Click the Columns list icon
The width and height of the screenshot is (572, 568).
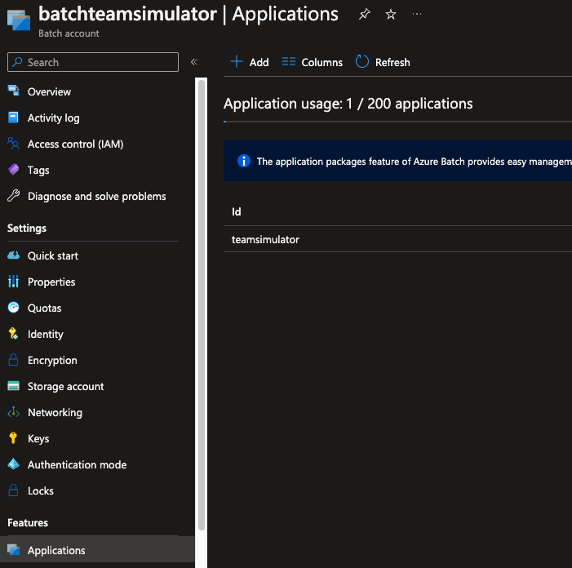(289, 61)
